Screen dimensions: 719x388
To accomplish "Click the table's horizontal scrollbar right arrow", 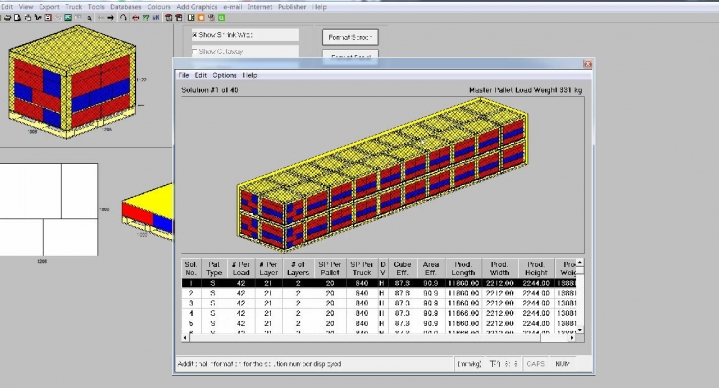I will pos(572,338).
